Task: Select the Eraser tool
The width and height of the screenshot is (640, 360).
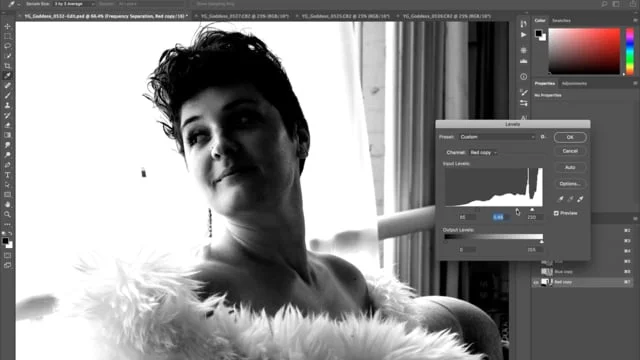Action: click(x=7, y=125)
